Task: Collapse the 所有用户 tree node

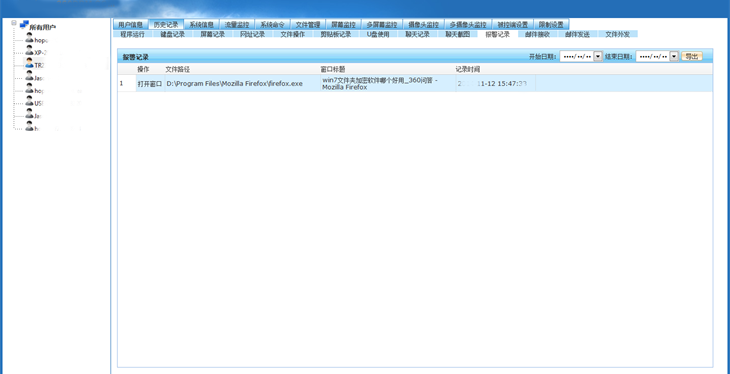Action: [14, 23]
